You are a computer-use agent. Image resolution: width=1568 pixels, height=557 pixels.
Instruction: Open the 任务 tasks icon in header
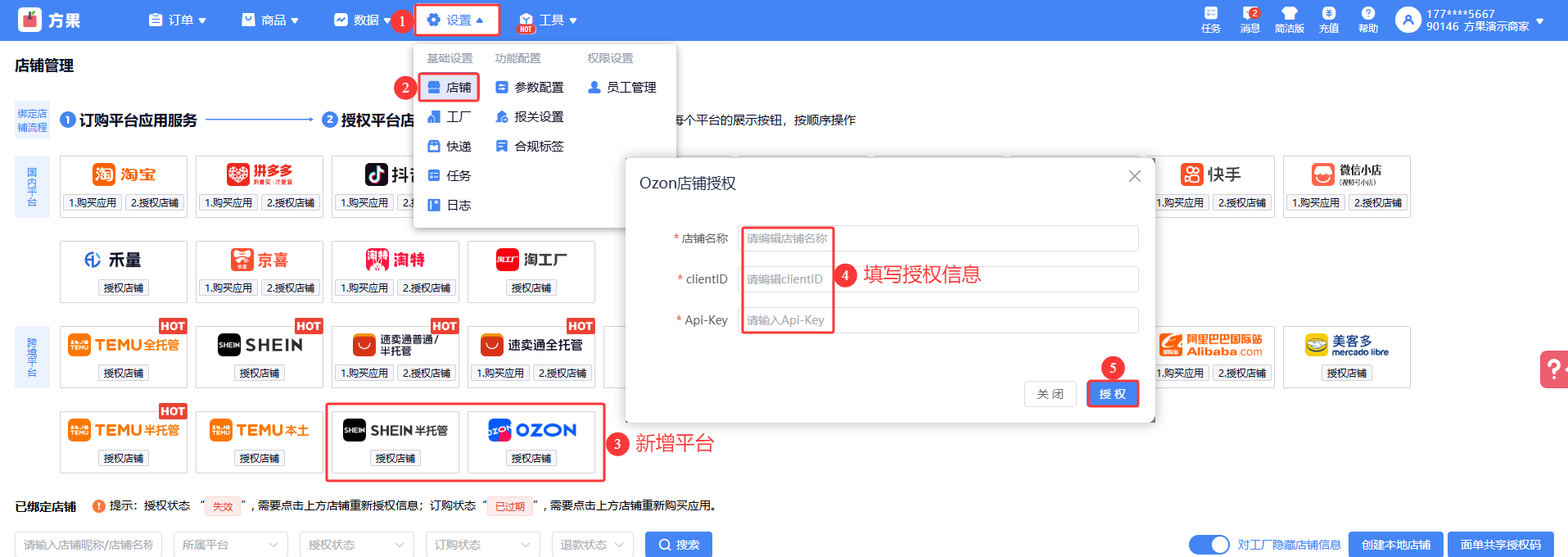pos(1210,20)
